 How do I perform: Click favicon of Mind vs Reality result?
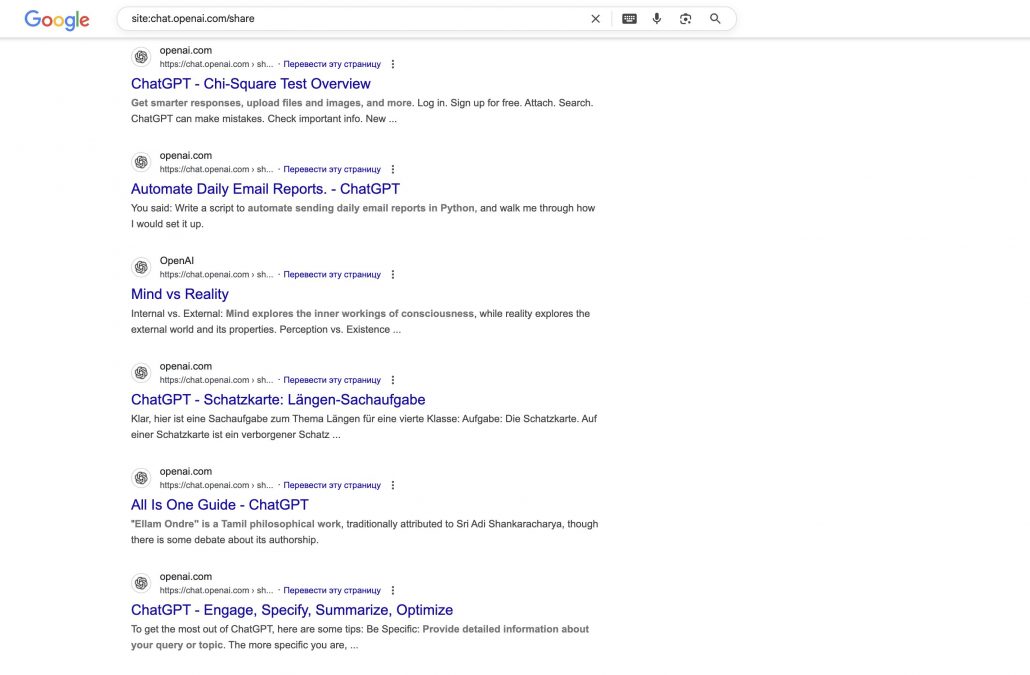[141, 267]
